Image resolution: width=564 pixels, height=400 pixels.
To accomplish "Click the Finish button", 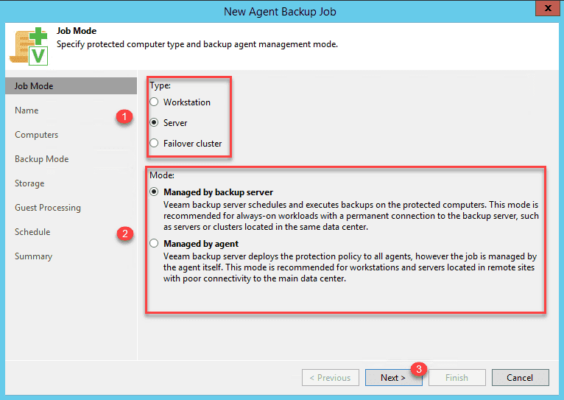I will point(457,378).
